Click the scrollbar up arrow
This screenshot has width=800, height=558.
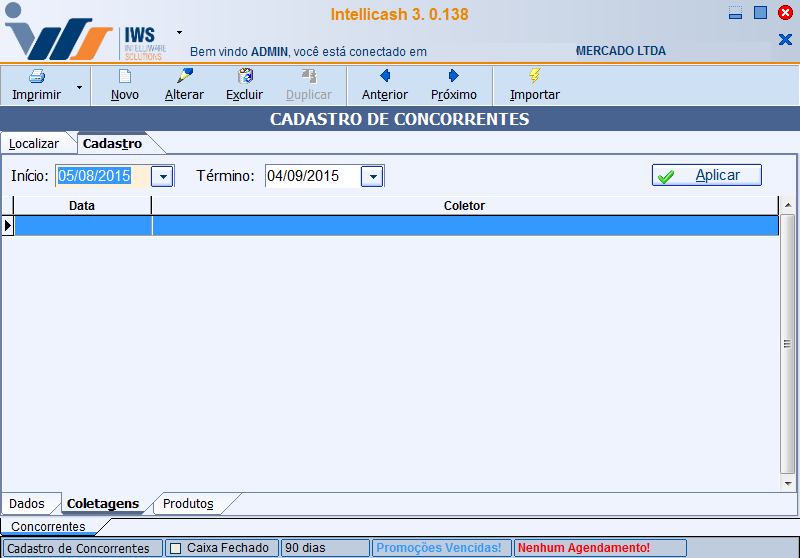pyautogui.click(x=788, y=205)
